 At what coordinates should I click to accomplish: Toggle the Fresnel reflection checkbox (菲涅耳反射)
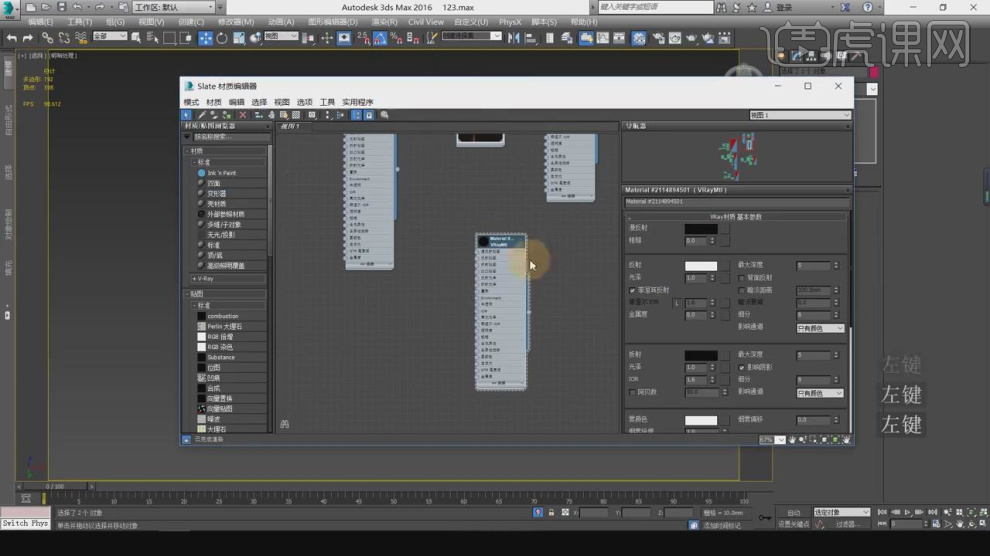pos(633,290)
